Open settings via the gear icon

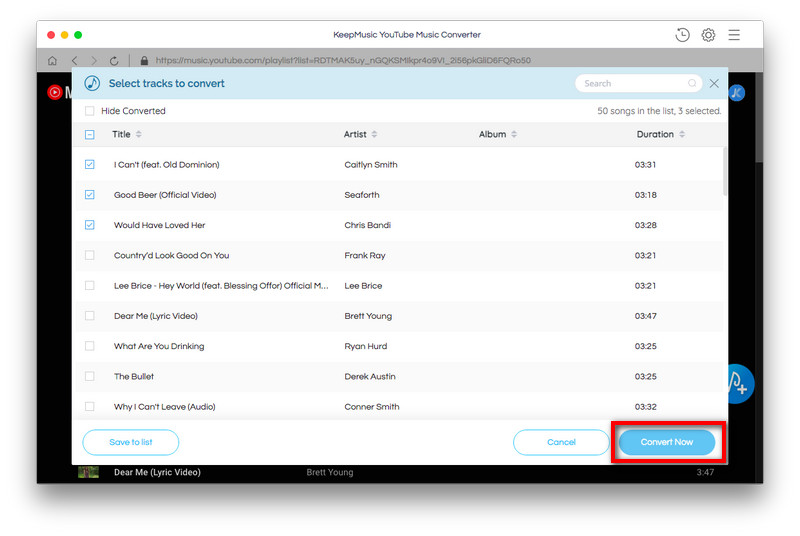click(708, 35)
